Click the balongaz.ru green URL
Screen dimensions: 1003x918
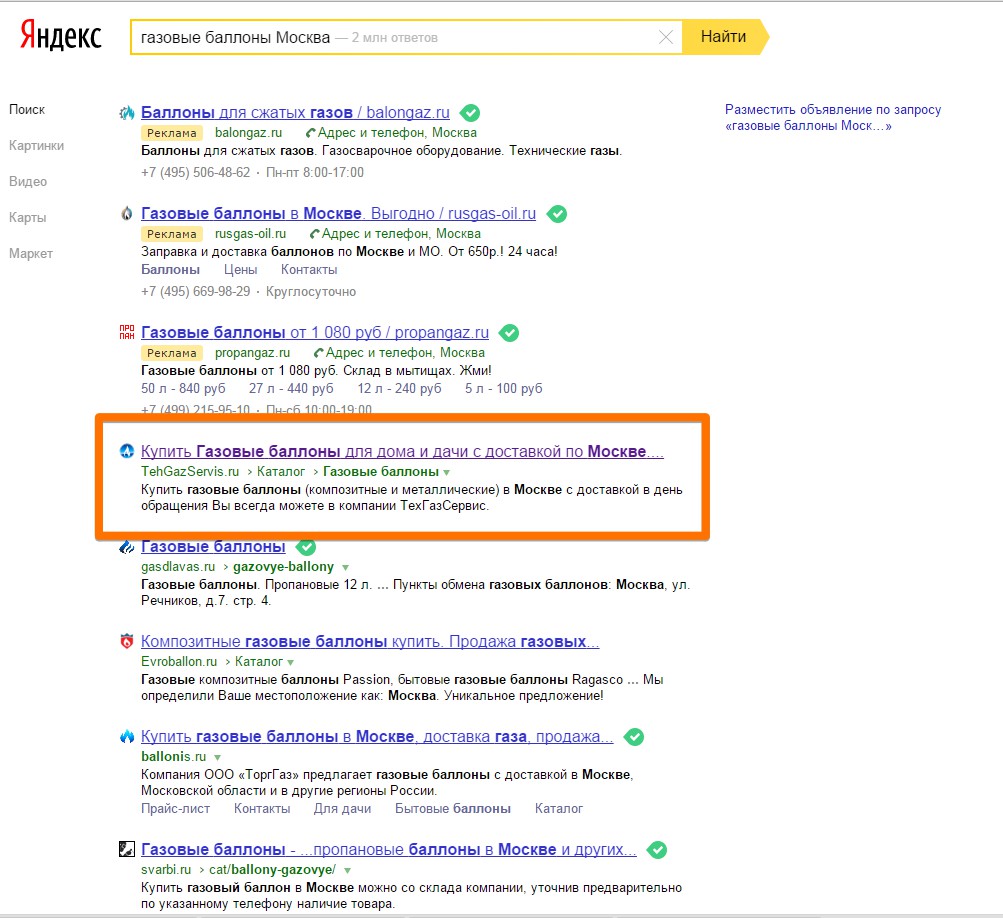248,132
